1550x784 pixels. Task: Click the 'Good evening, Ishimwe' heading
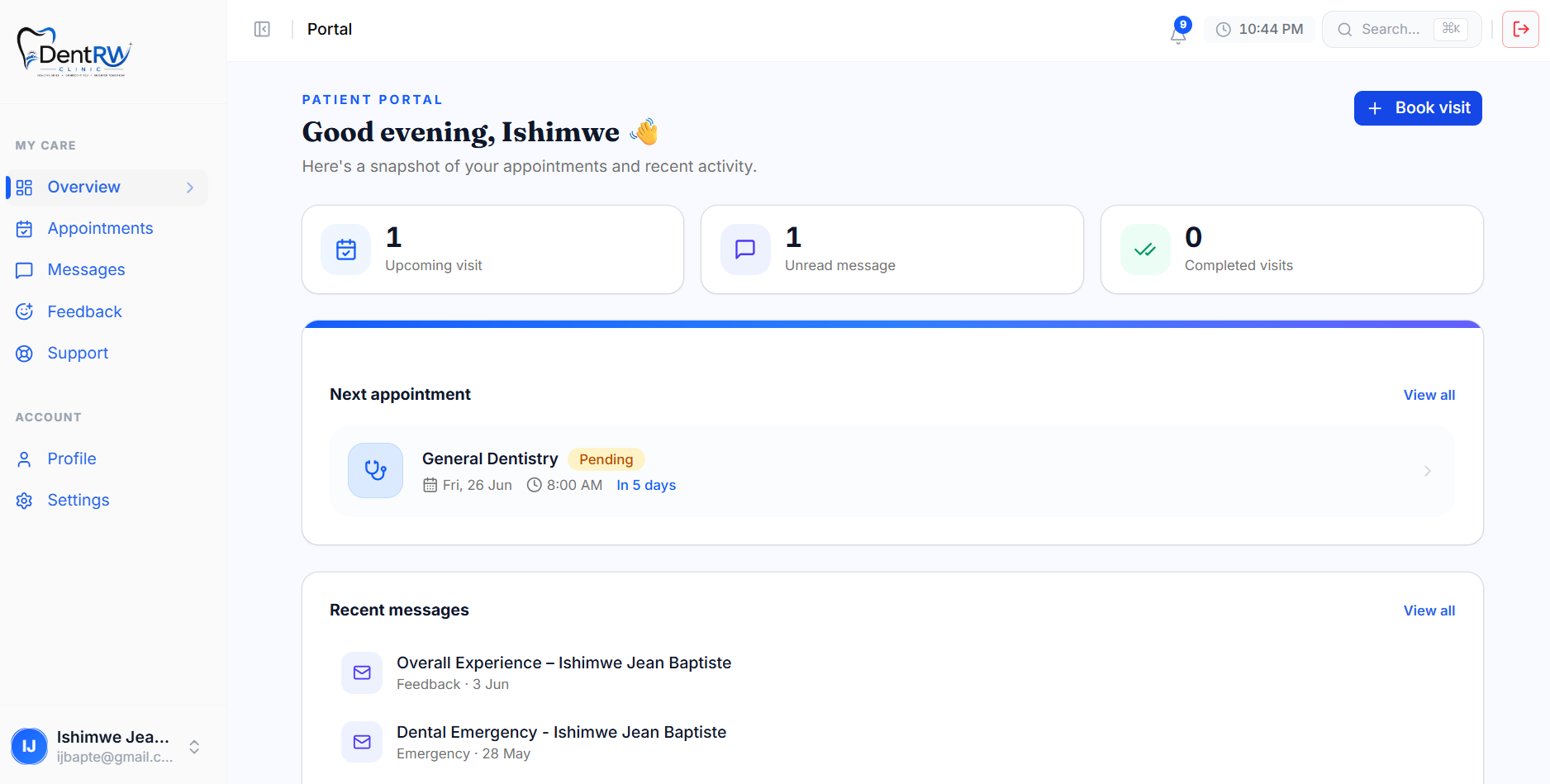point(461,132)
